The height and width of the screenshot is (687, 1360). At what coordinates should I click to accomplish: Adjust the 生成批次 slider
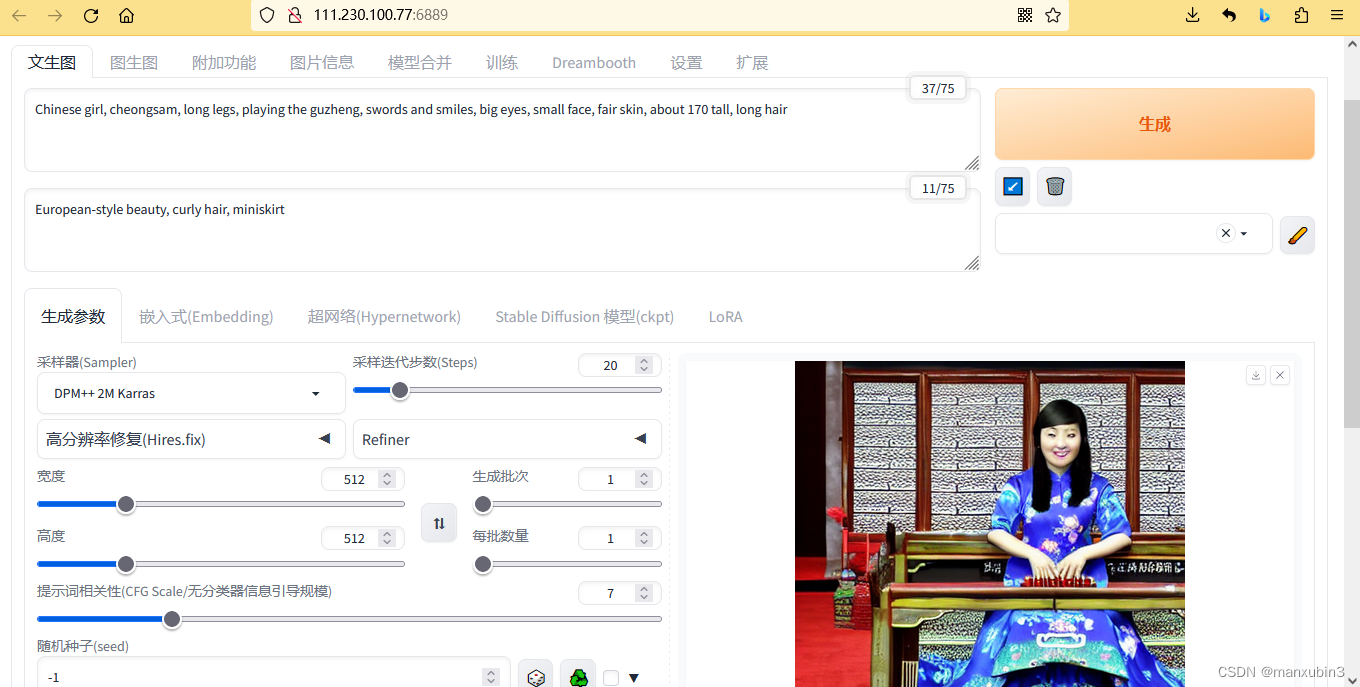[567, 504]
